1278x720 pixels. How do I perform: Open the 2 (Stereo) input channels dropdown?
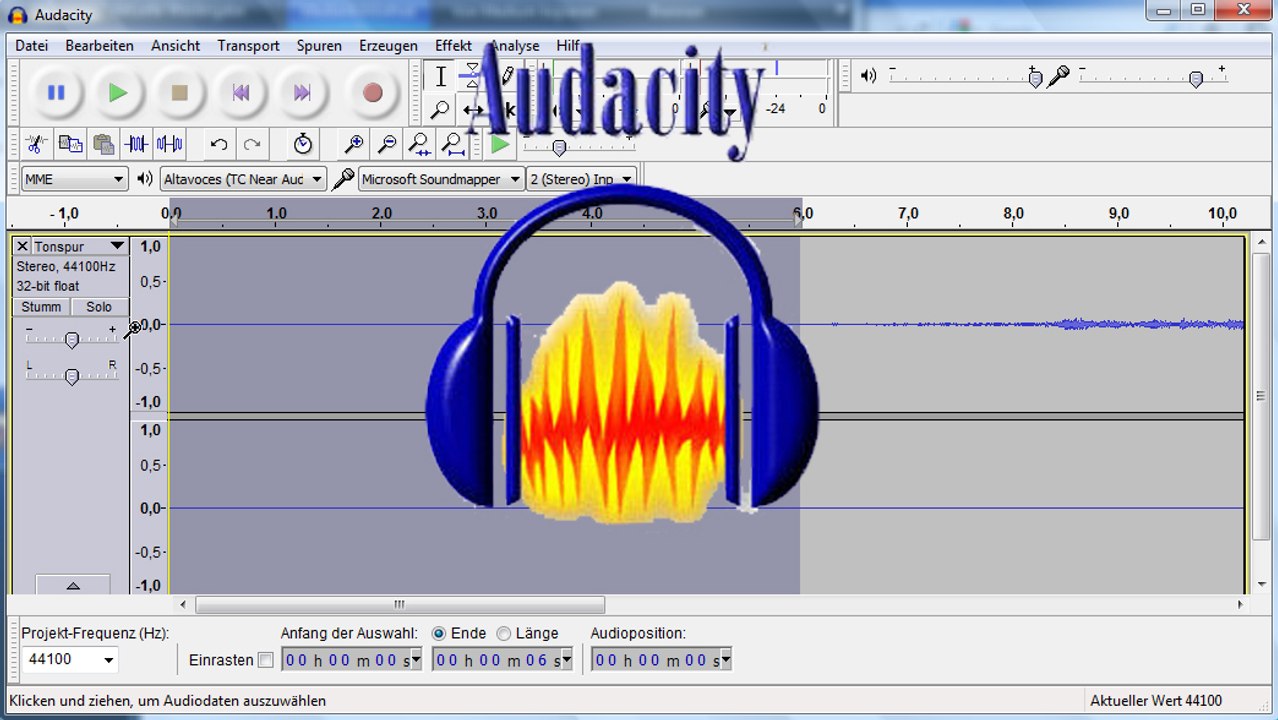(x=582, y=179)
